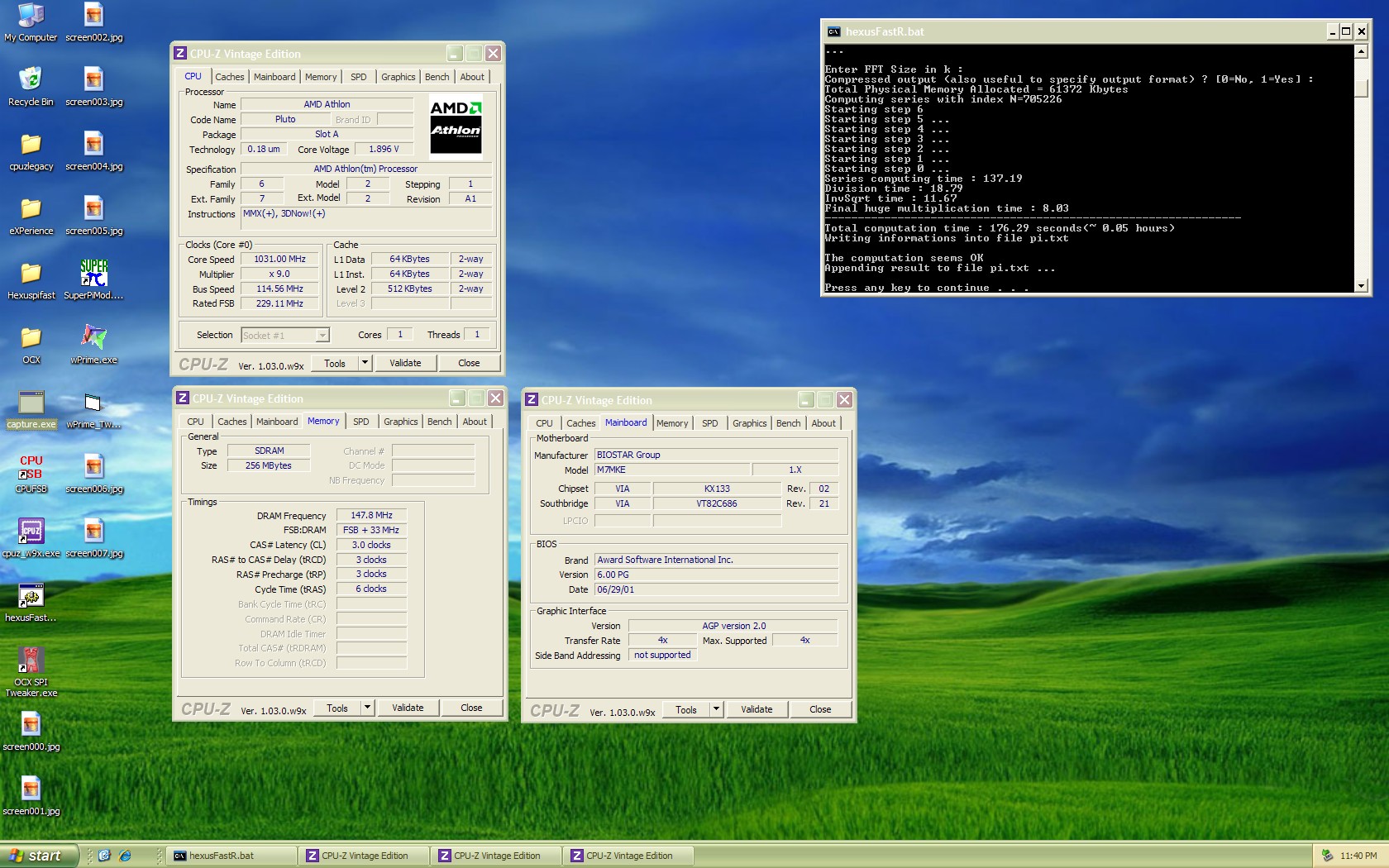This screenshot has height=868, width=1389.
Task: Click the Windows start button
Action: click(39, 856)
